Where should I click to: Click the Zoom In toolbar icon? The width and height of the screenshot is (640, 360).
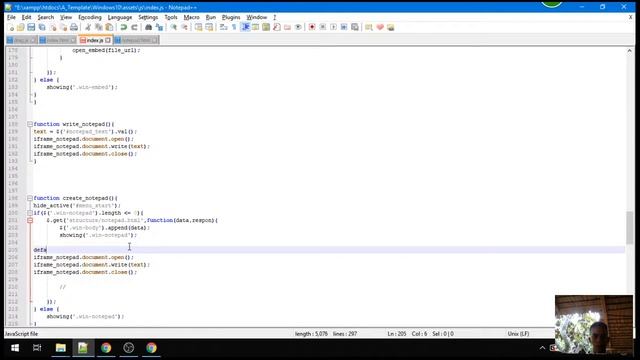[x=173, y=27]
